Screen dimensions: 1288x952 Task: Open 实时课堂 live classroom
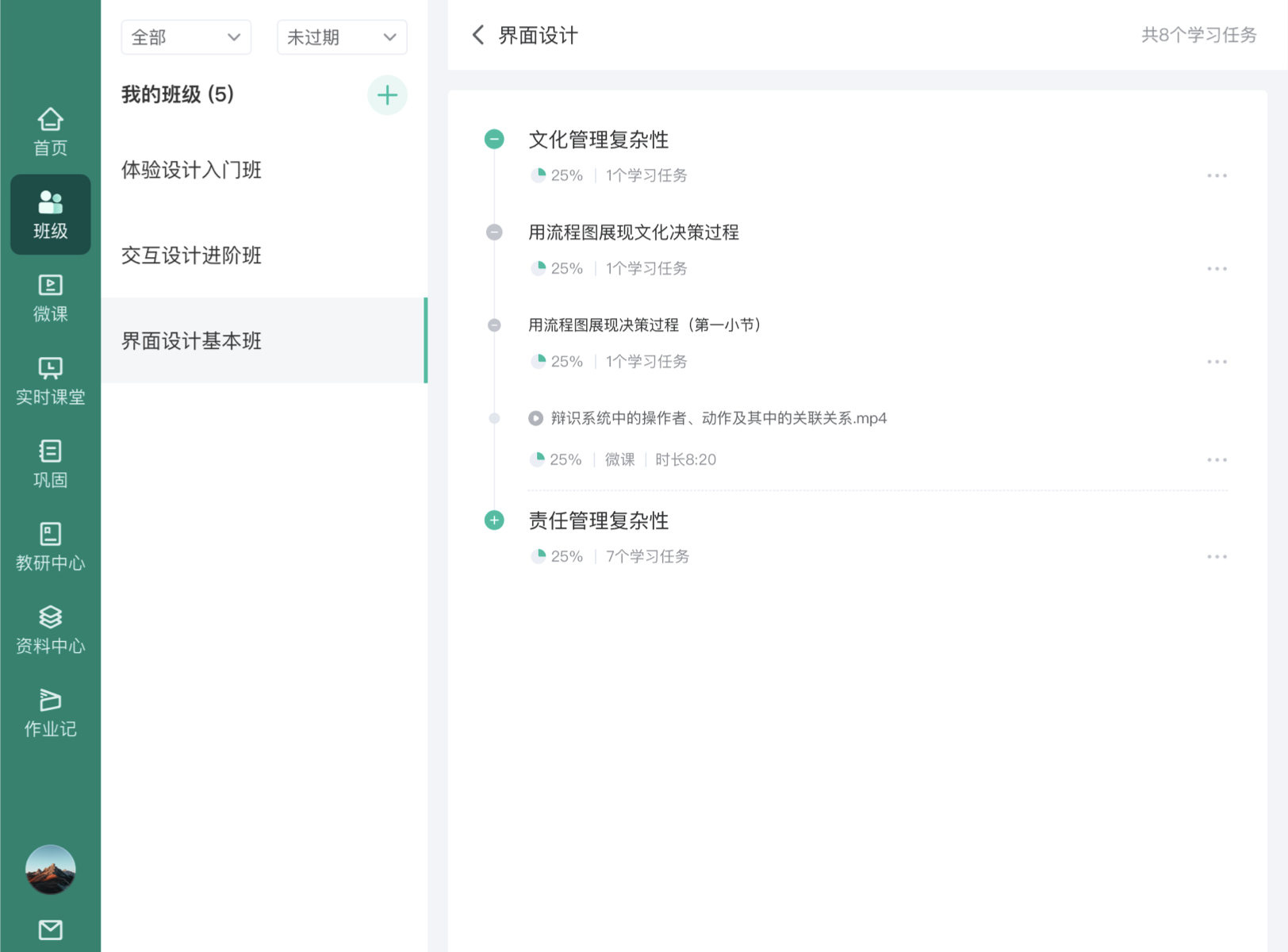point(50,381)
